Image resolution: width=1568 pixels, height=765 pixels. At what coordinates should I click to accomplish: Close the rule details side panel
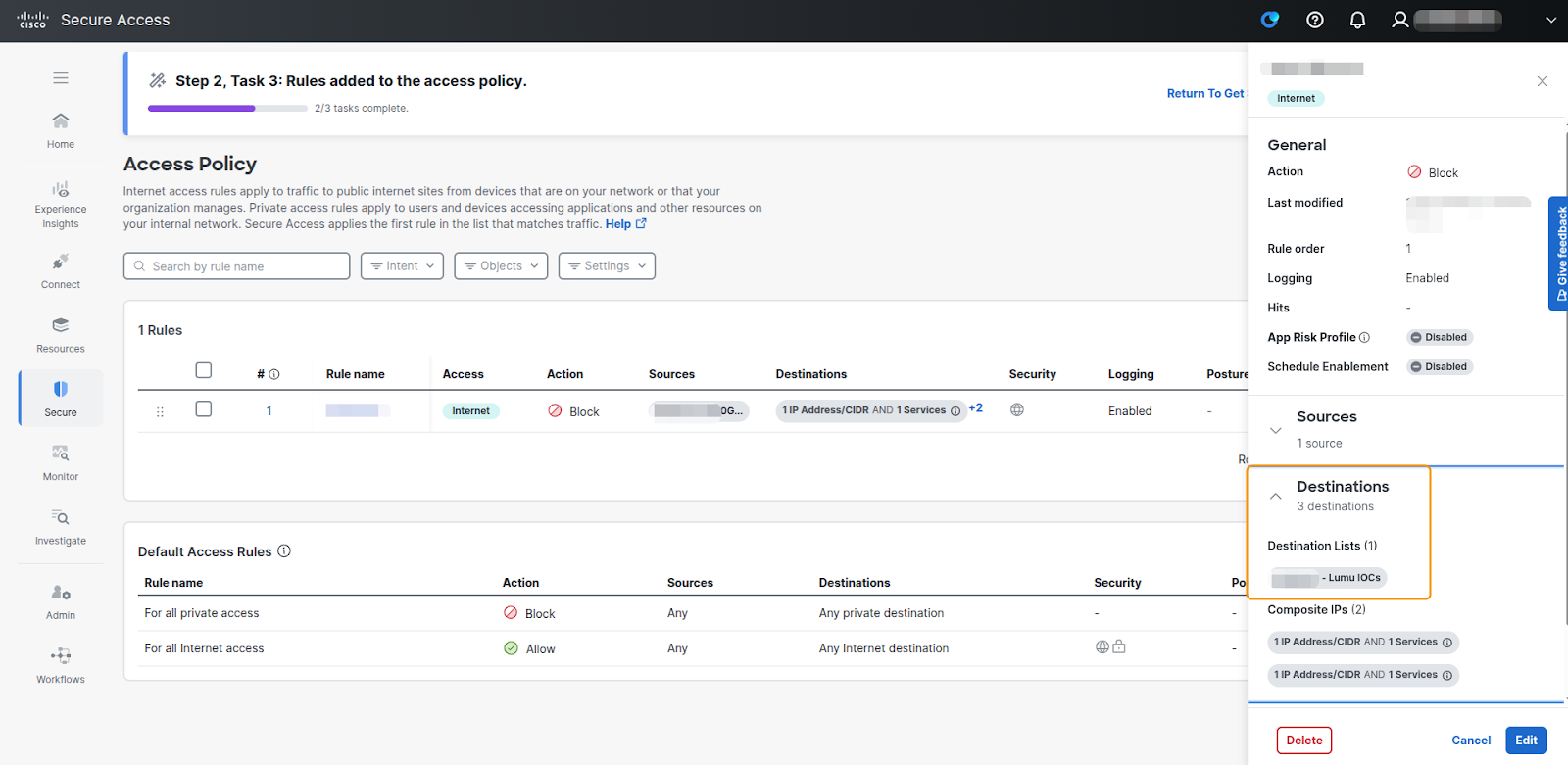pos(1542,81)
